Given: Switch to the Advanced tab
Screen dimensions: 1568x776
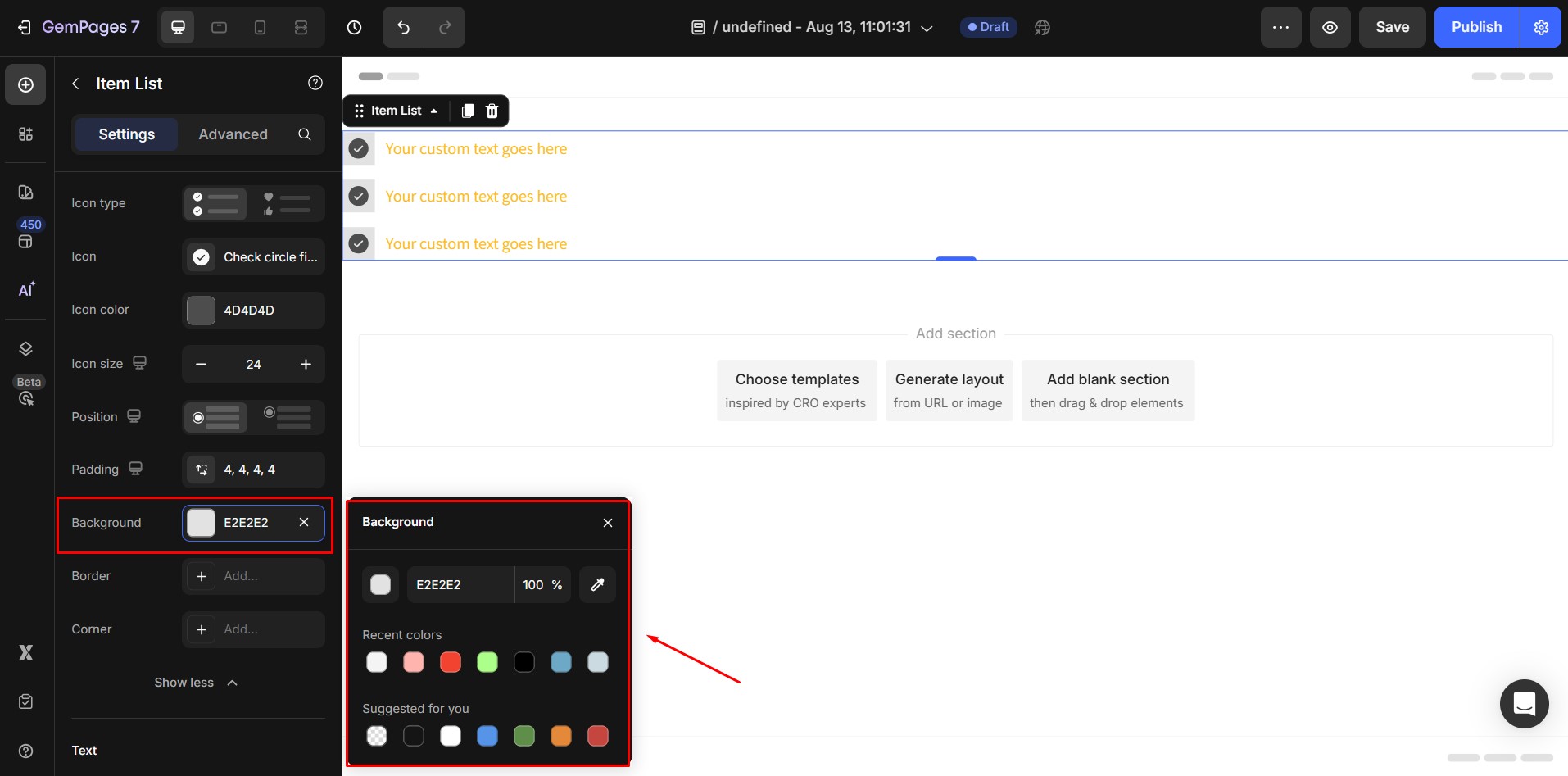Looking at the screenshot, I should [233, 134].
